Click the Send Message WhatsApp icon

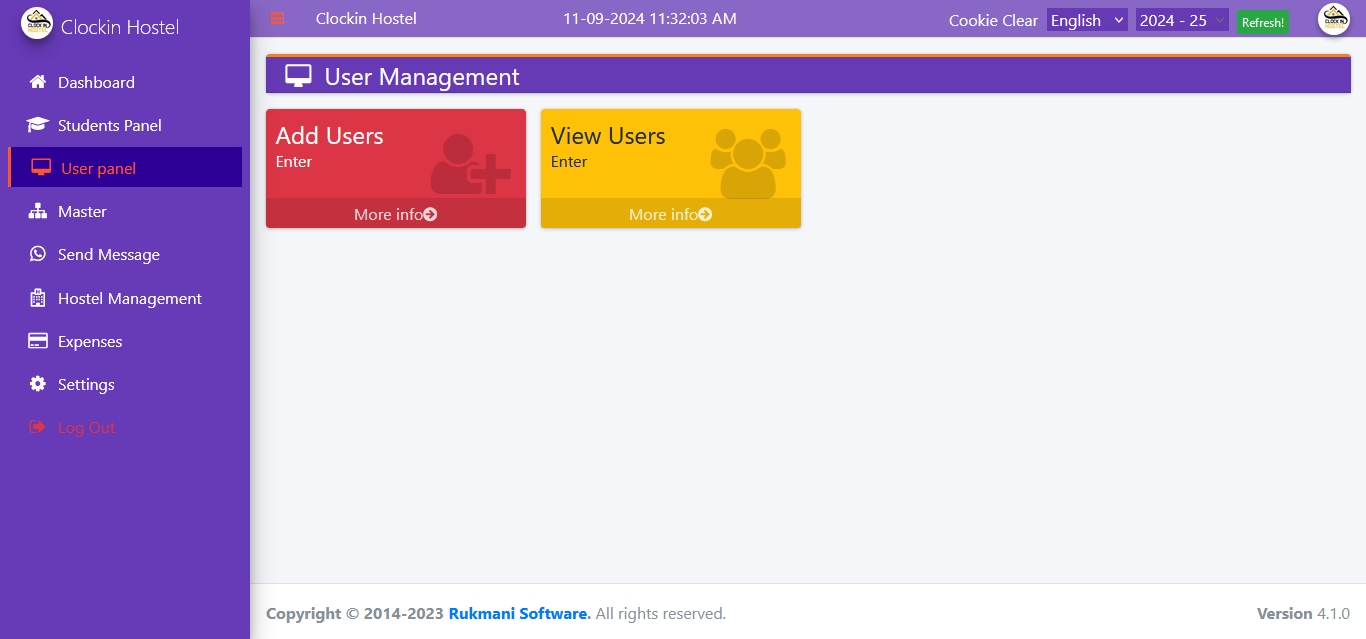[x=38, y=254]
